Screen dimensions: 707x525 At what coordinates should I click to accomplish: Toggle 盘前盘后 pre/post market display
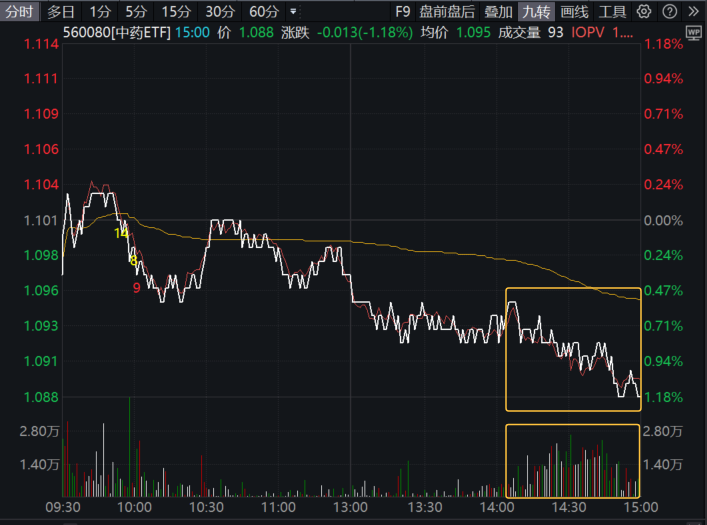point(447,12)
